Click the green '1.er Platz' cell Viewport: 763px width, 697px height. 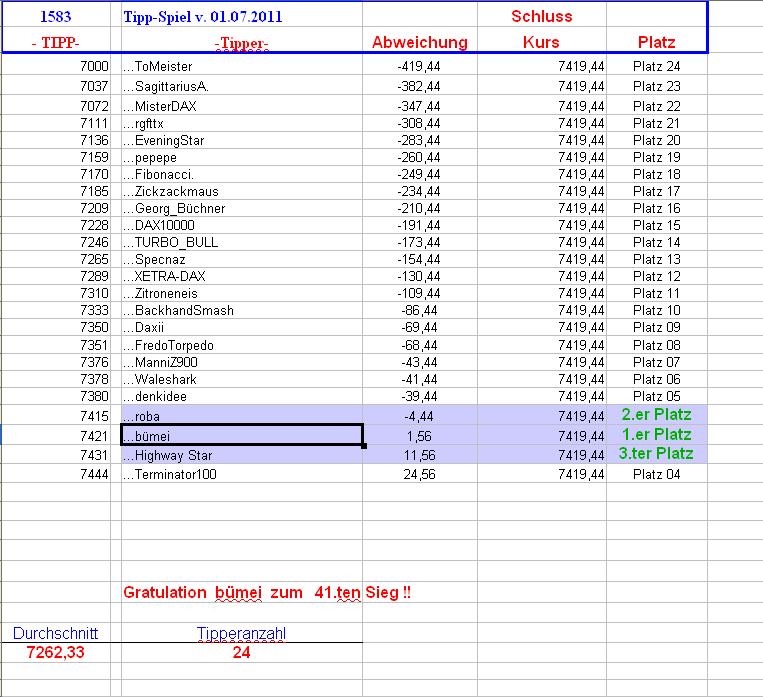point(656,435)
